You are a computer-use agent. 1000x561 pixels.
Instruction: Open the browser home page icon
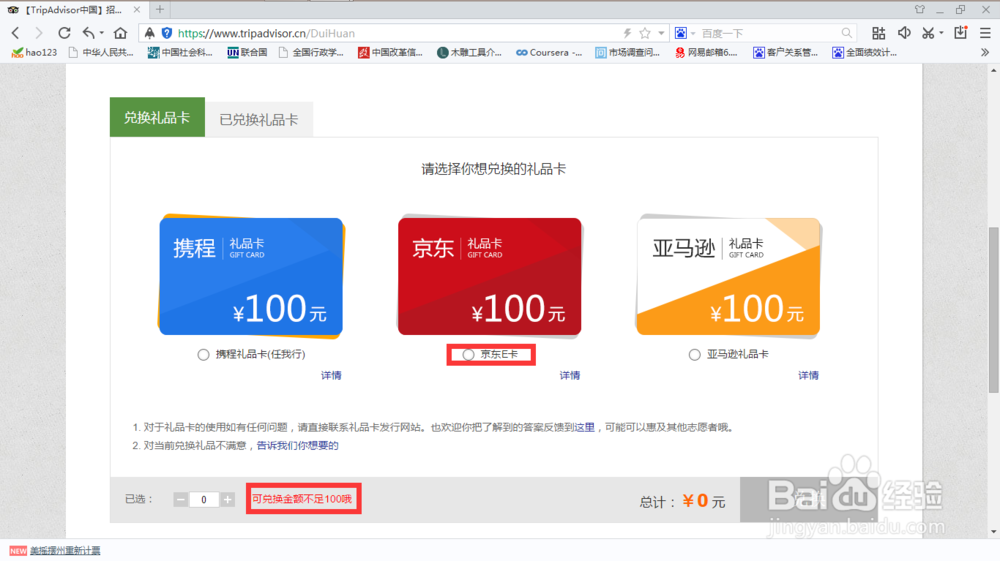click(x=120, y=33)
